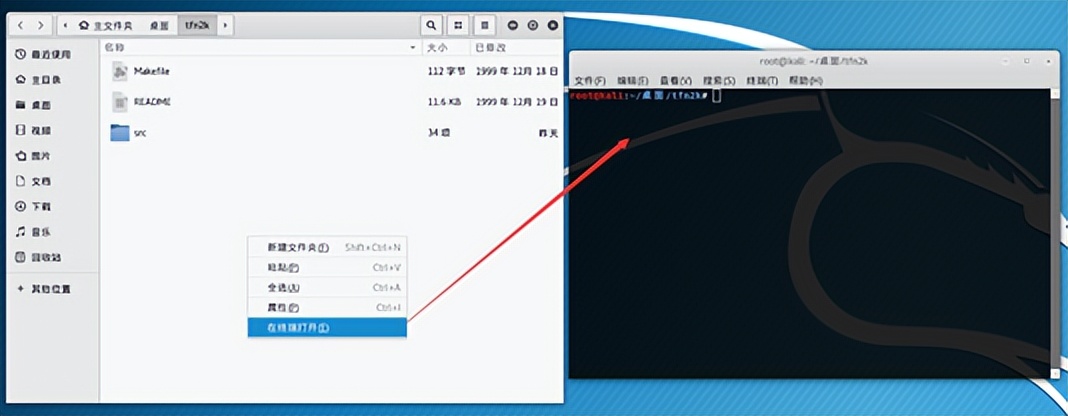Maximize the terminal window

tap(1026, 61)
